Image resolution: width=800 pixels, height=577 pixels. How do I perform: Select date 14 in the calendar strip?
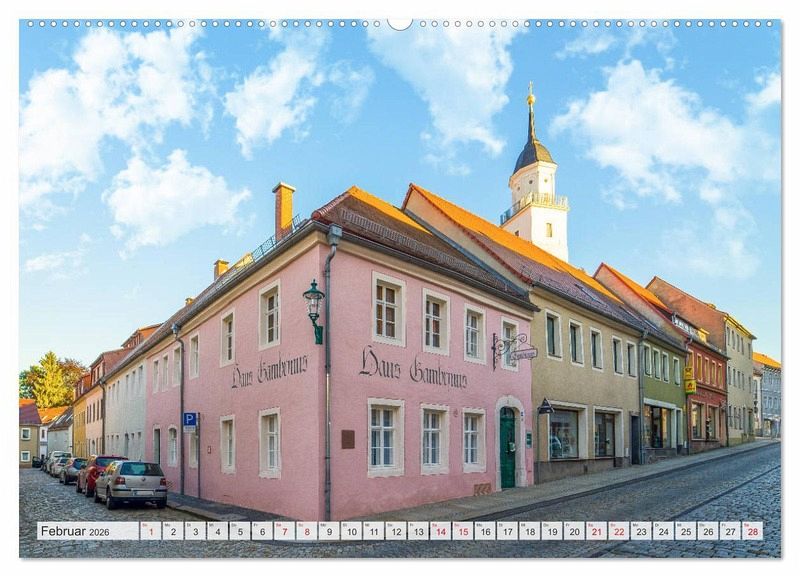440,531
